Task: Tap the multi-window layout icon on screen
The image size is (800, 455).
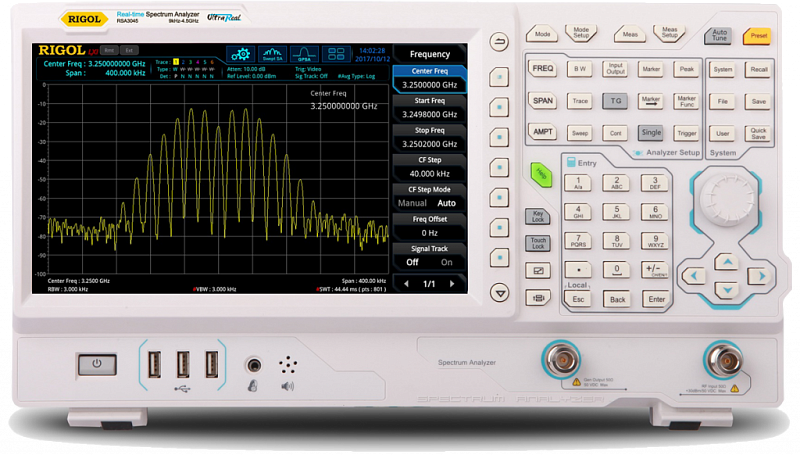Action: 338,55
